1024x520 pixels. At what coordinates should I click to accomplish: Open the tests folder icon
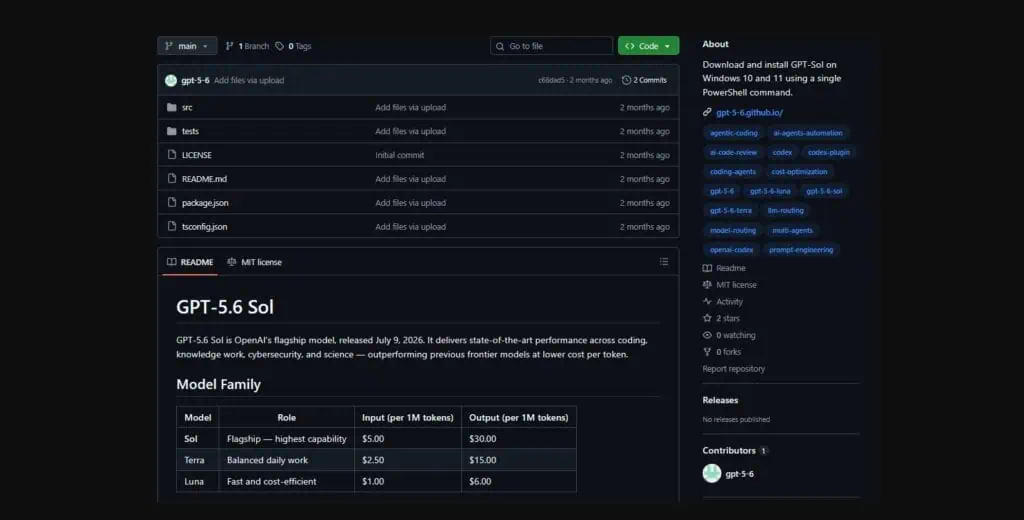tap(172, 131)
